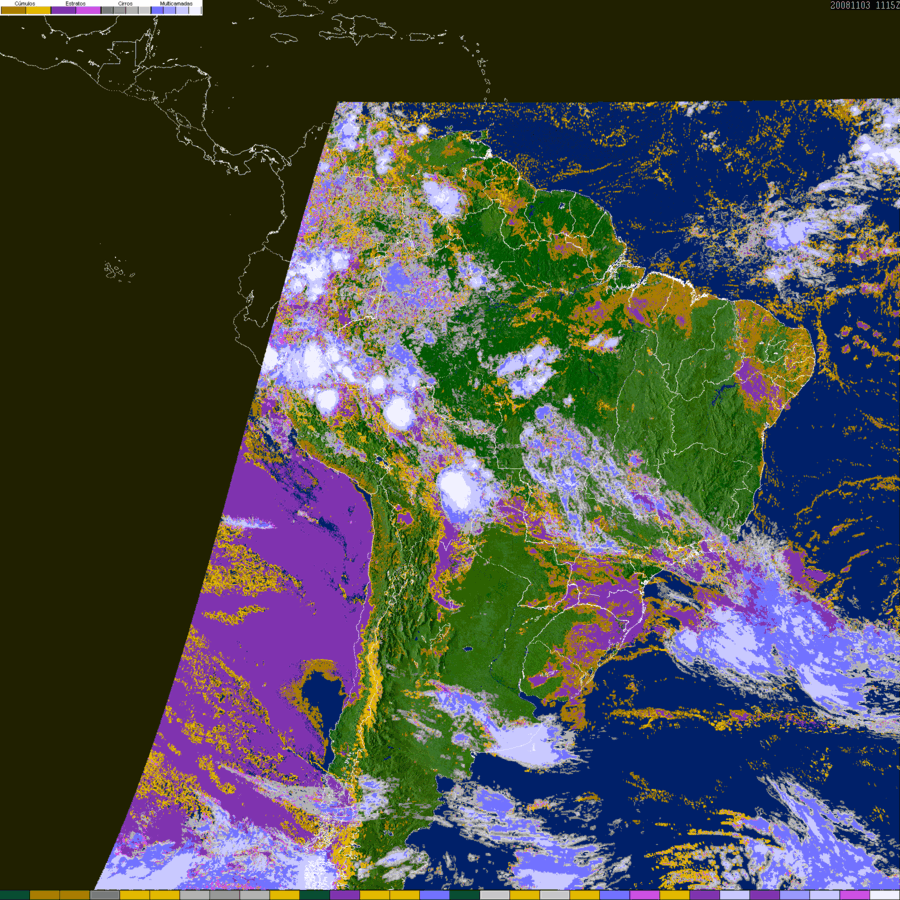Select the lightest gray Cirros swatch
Viewport: 900px width, 900px height.
coord(144,10)
